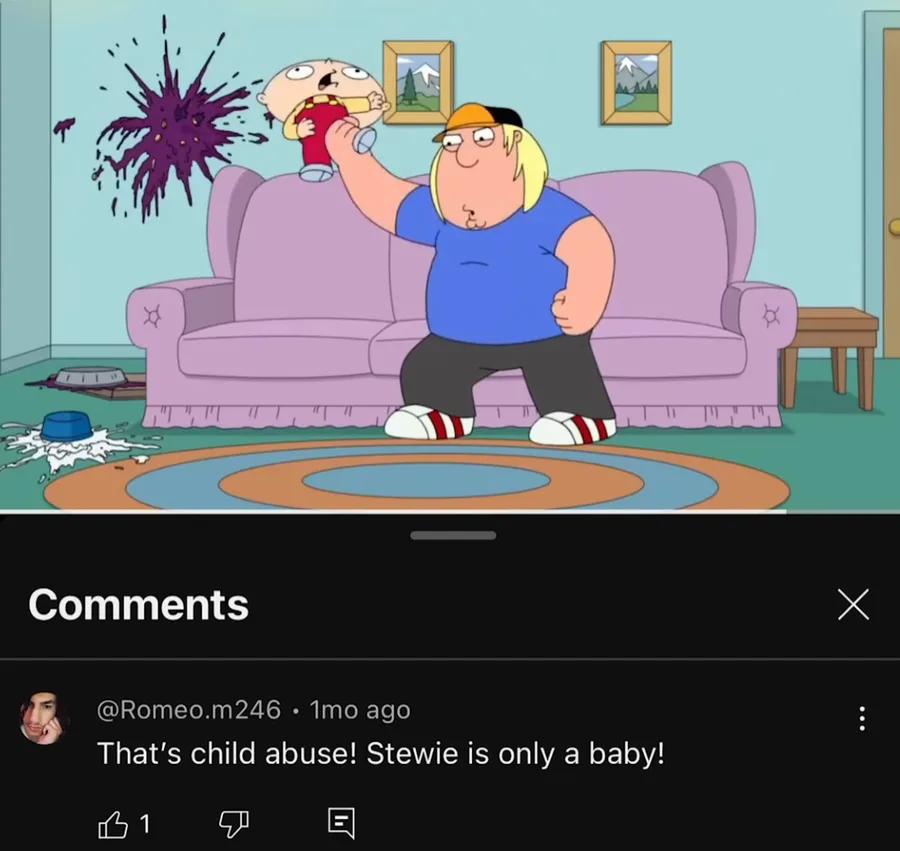
Task: Open the three-dot comment options menu
Action: pos(861,718)
